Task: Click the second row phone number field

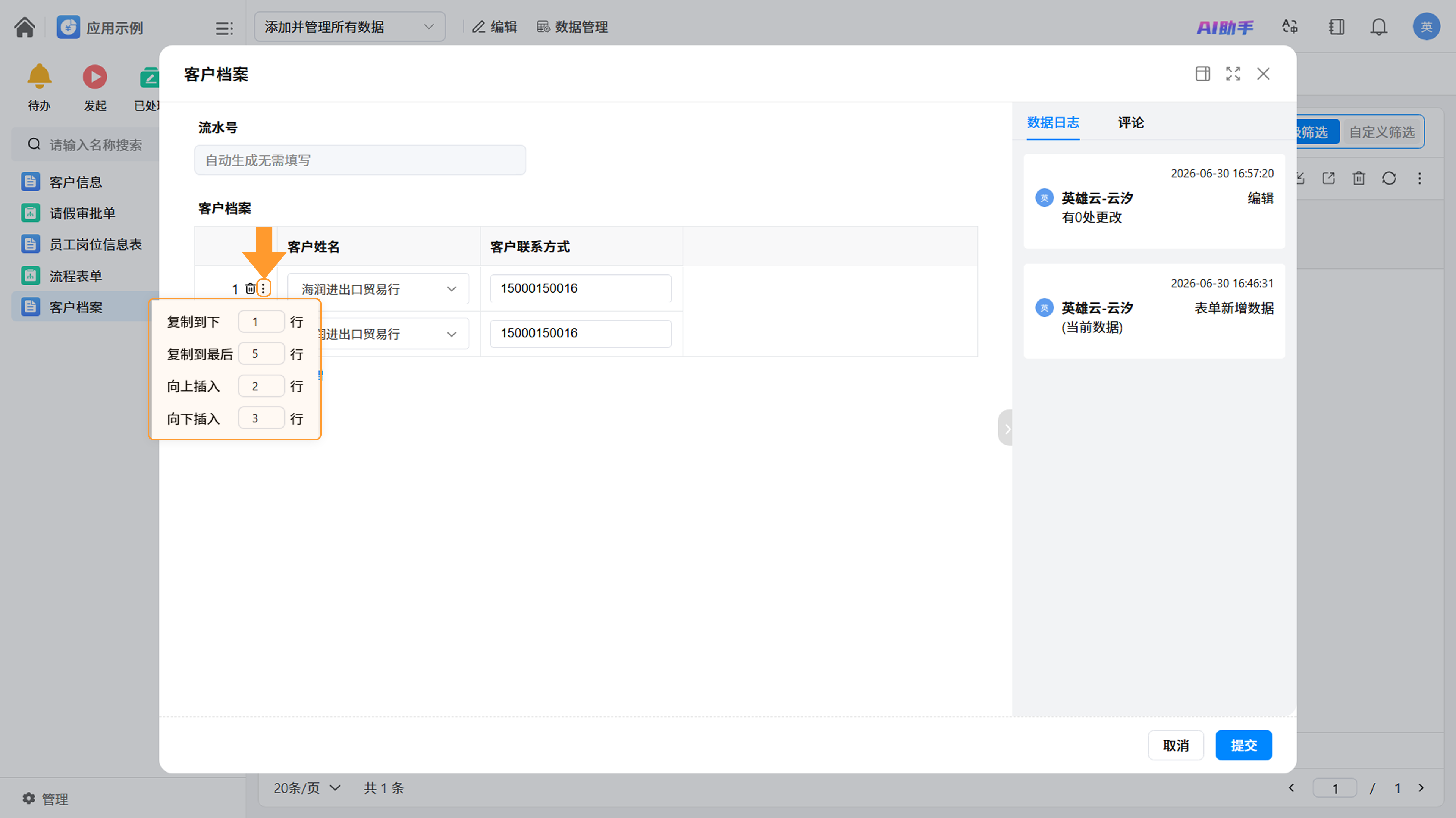Action: pos(581,333)
